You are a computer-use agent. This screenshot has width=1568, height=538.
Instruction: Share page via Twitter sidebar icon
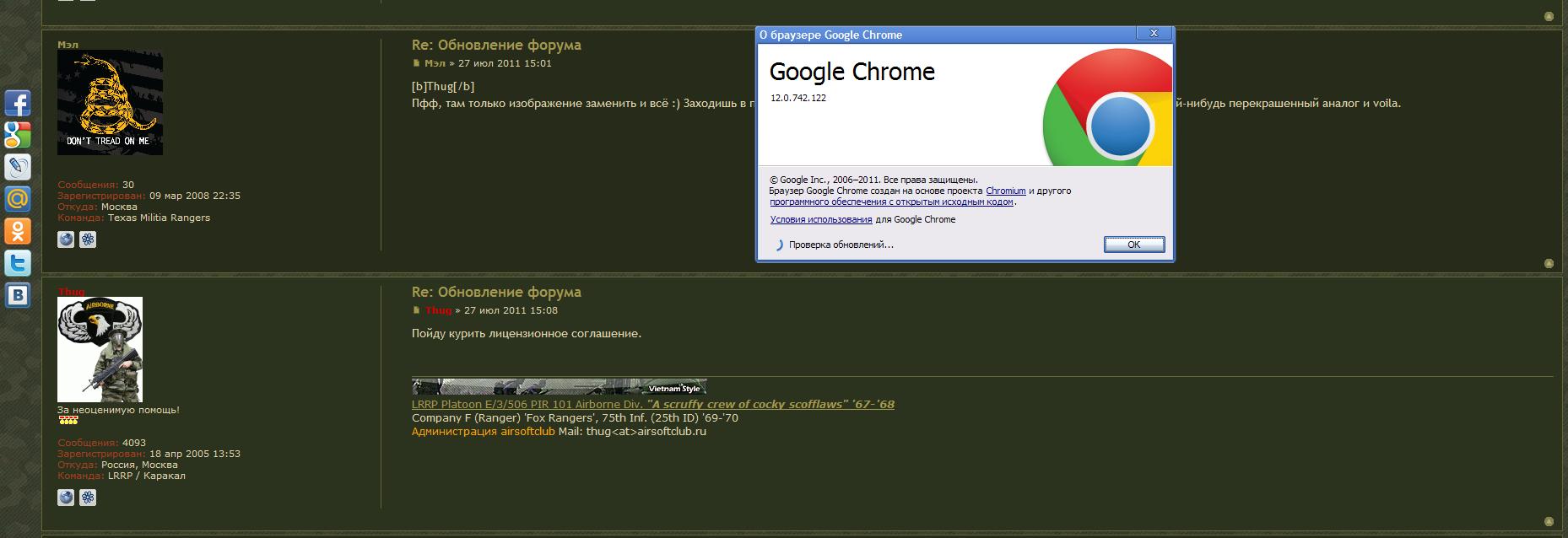tap(18, 263)
